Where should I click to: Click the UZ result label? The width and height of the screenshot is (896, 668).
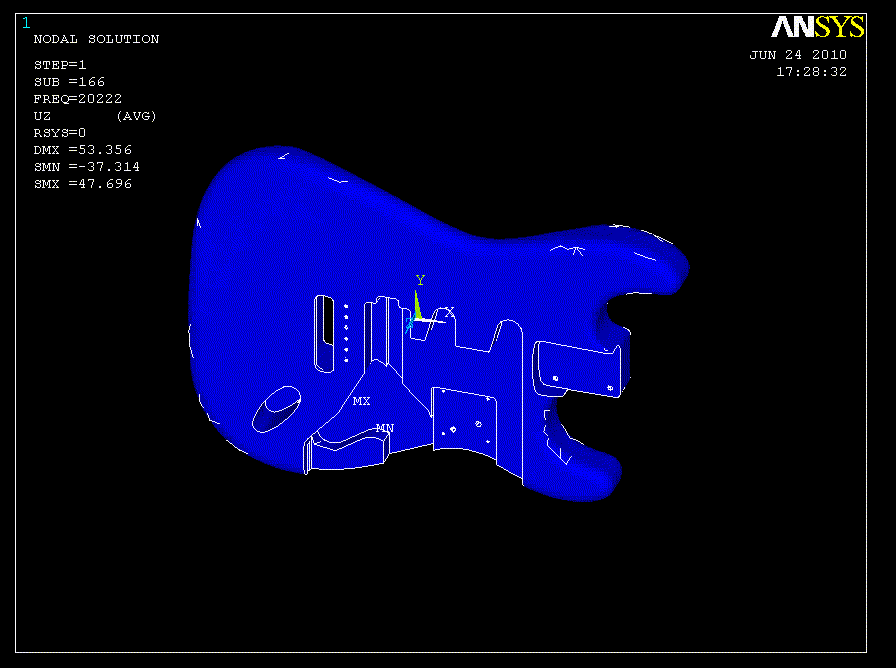[x=42, y=116]
